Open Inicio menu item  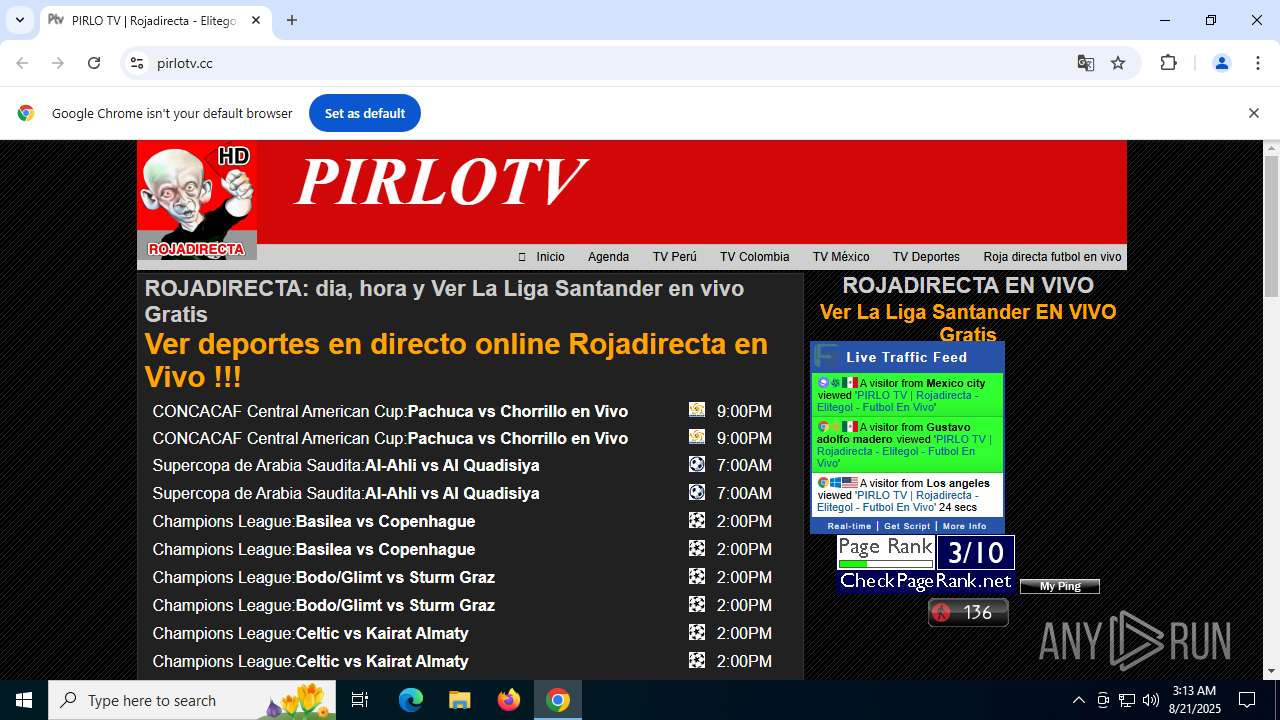point(550,257)
